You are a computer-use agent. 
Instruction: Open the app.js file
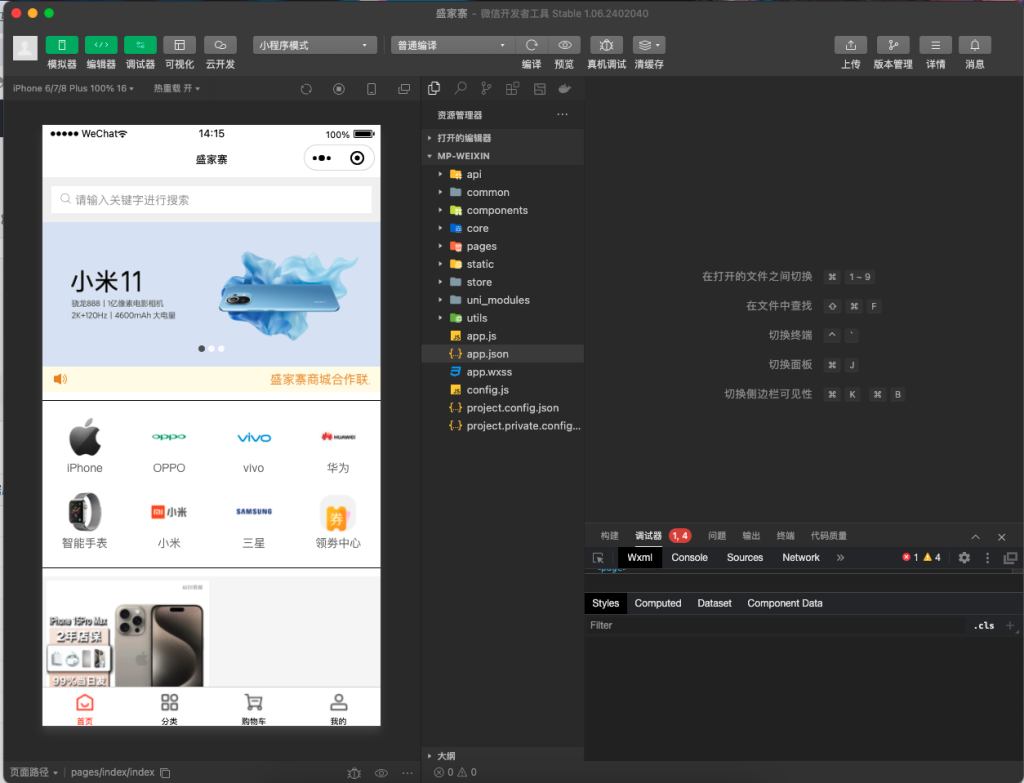(x=503, y=336)
